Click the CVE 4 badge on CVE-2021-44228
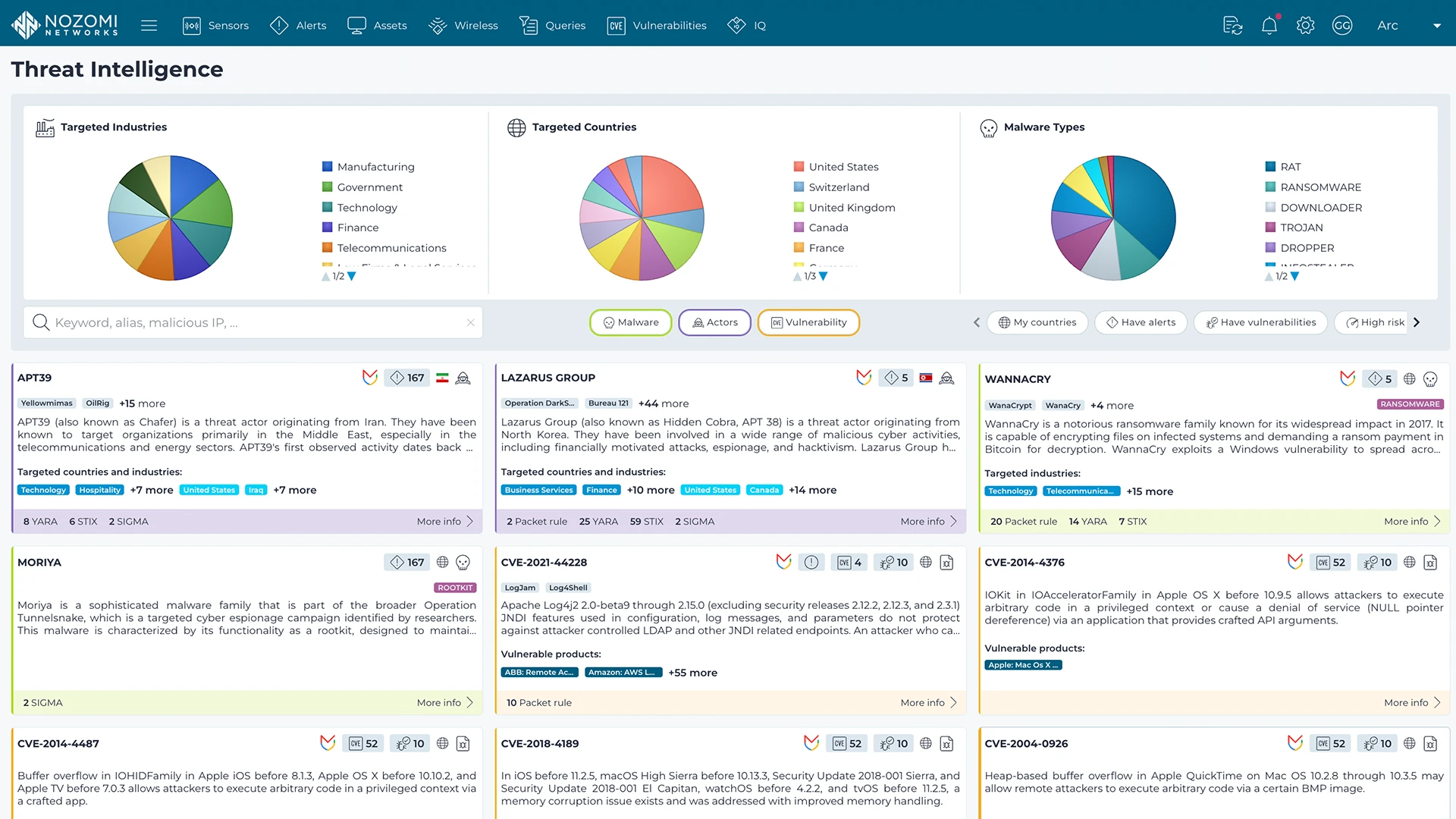This screenshot has height=819, width=1456. pos(849,563)
